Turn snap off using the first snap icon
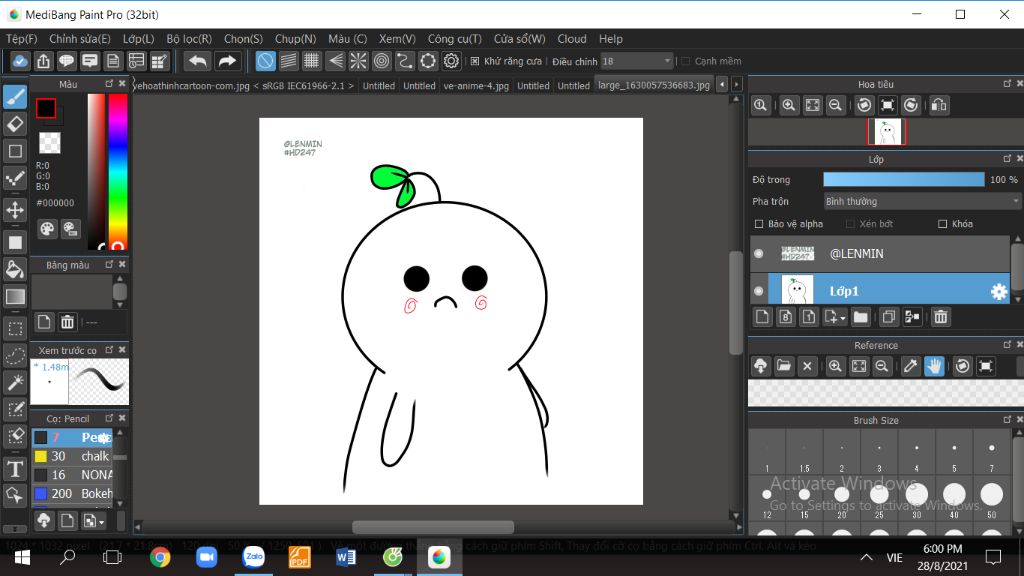The width and height of the screenshot is (1024, 576). click(x=265, y=61)
